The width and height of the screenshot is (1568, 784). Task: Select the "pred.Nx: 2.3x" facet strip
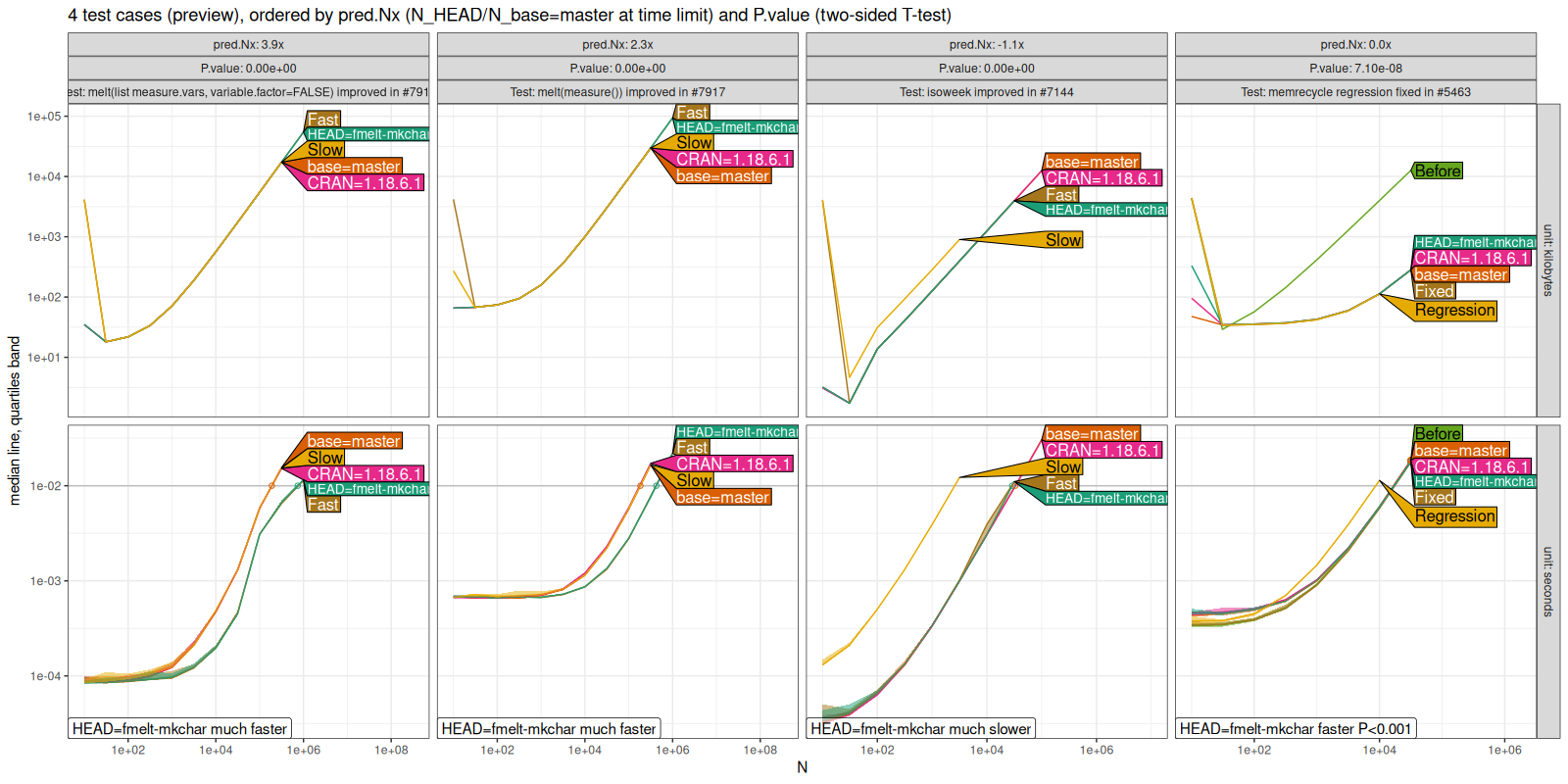[x=617, y=44]
